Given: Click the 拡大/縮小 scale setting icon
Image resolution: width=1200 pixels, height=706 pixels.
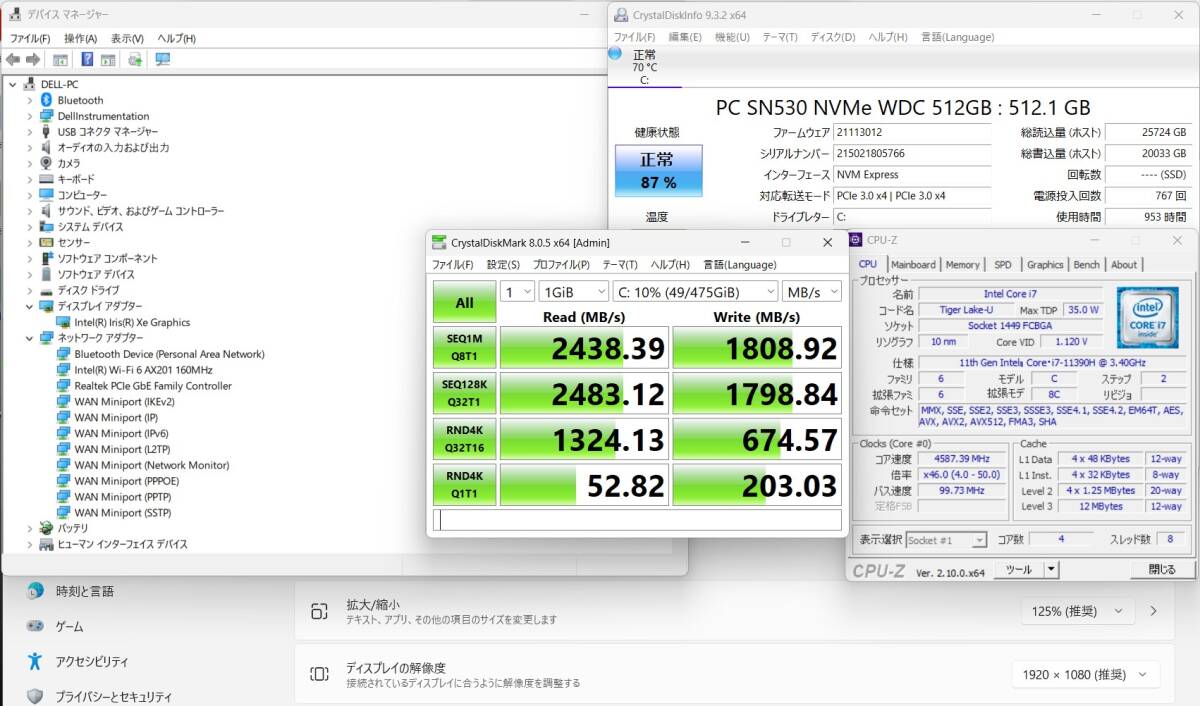Looking at the screenshot, I should tap(319, 611).
